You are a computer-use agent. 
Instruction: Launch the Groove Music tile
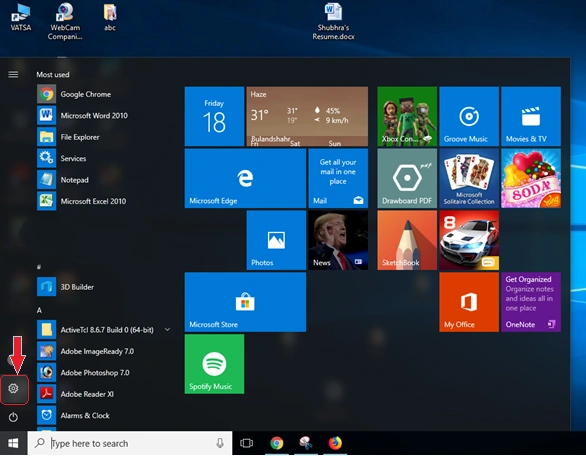469,116
